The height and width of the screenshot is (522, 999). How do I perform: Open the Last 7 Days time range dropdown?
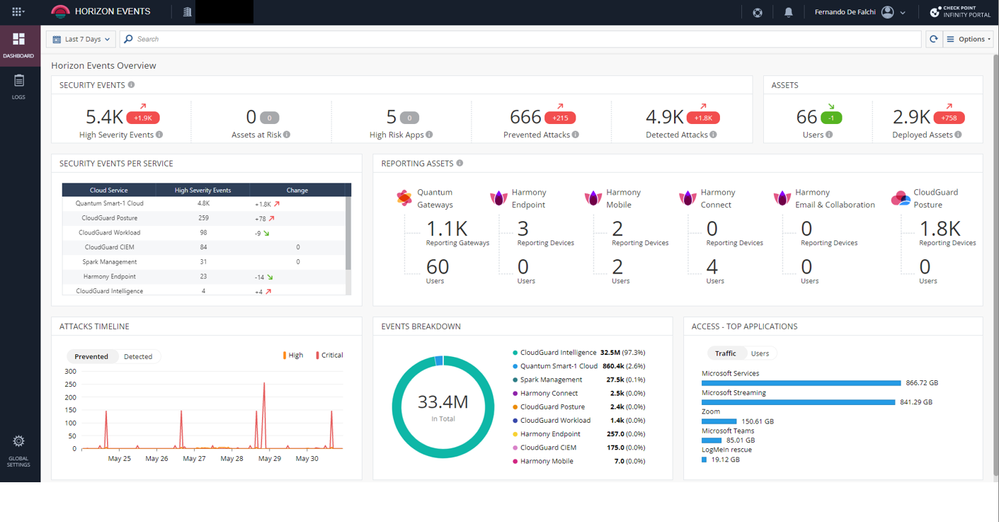coord(81,39)
